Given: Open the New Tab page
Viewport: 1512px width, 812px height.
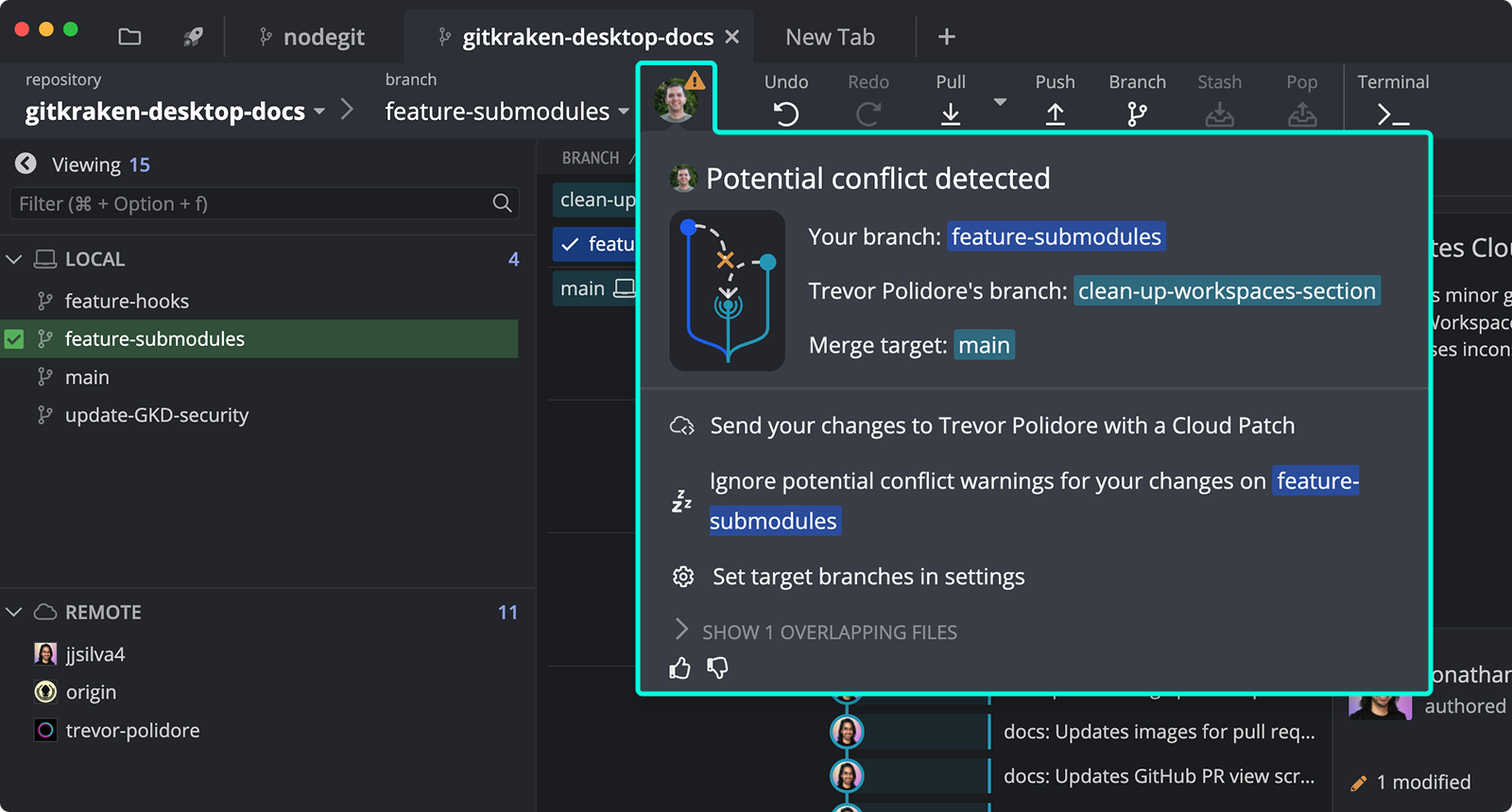Looking at the screenshot, I should [830, 36].
